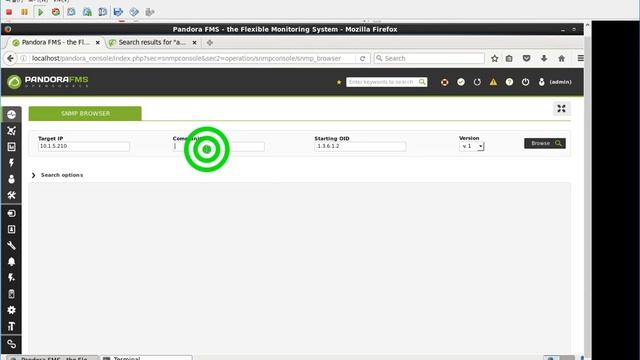Click the (admin) user link
The image size is (640, 360).
[x=560, y=82]
